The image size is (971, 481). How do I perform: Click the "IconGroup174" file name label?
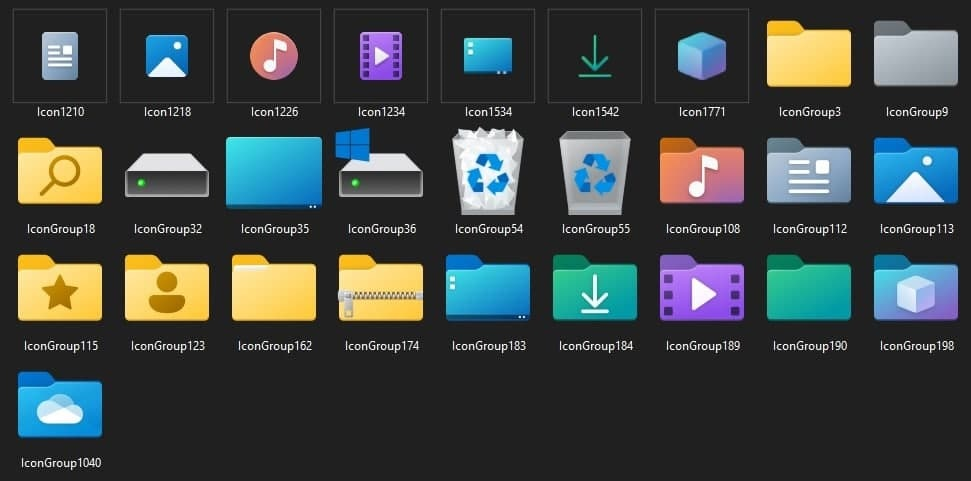[x=382, y=345]
